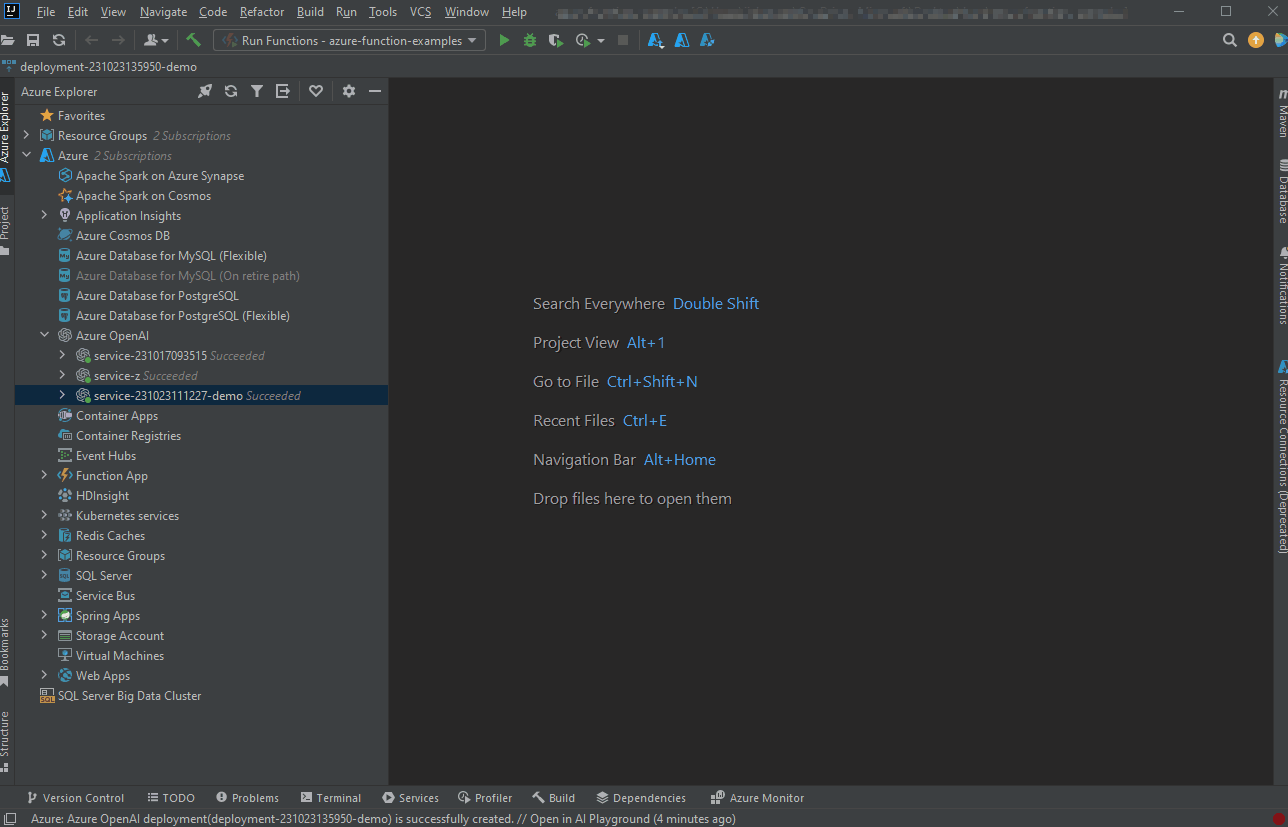Open the Azure Monitor tool window
This screenshot has width=1288, height=827.
[757, 798]
